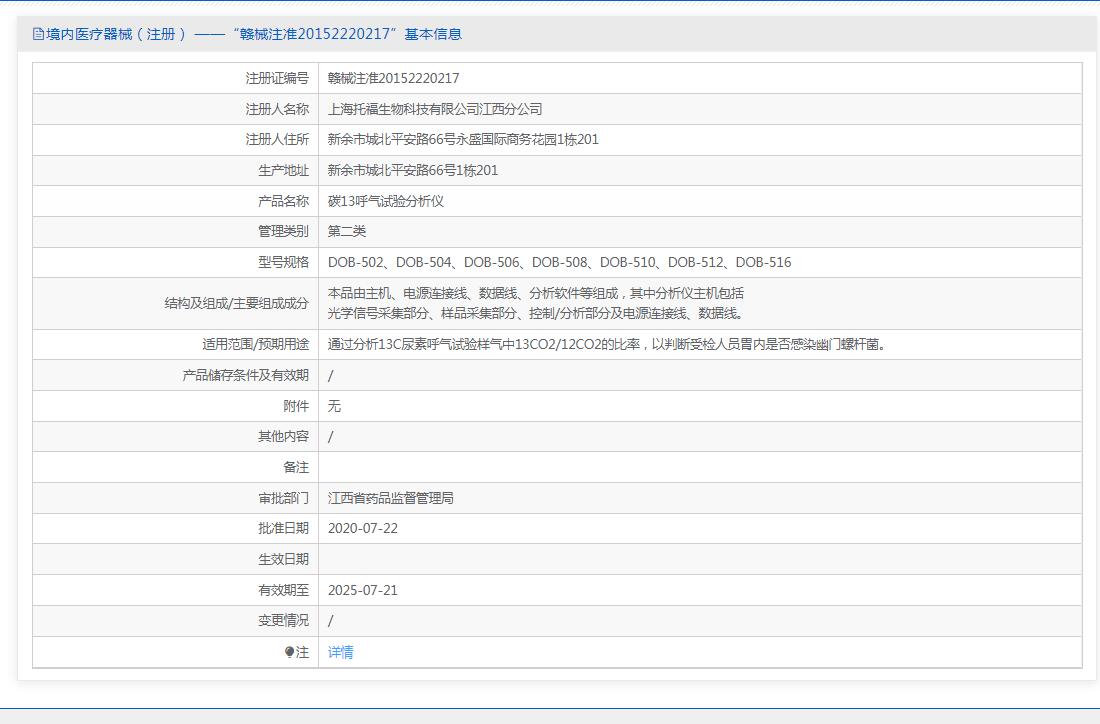
Task: Select structure text line 本品由主机、电源连接线
Action: tap(536, 293)
